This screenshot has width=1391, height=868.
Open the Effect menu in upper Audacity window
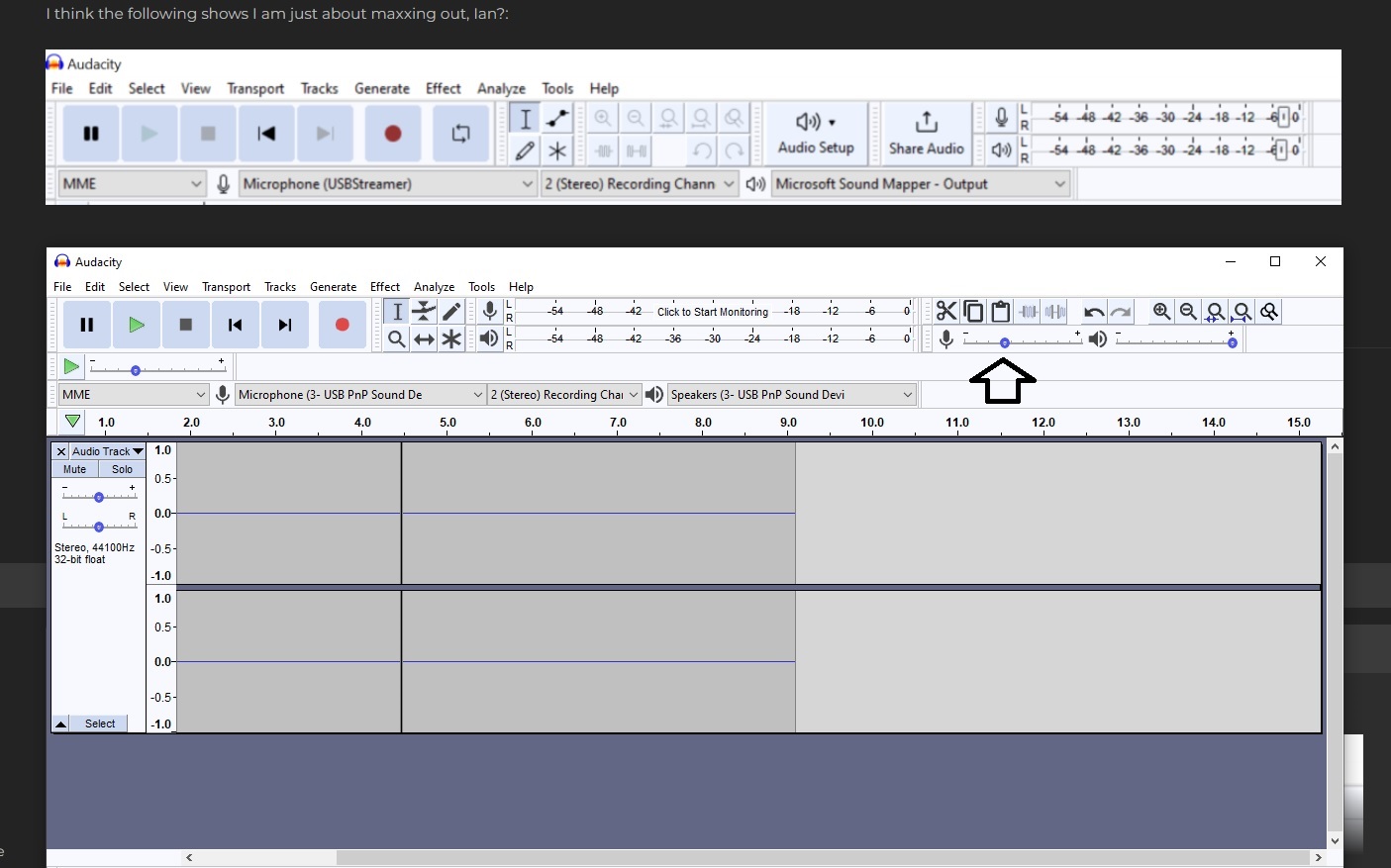click(444, 88)
